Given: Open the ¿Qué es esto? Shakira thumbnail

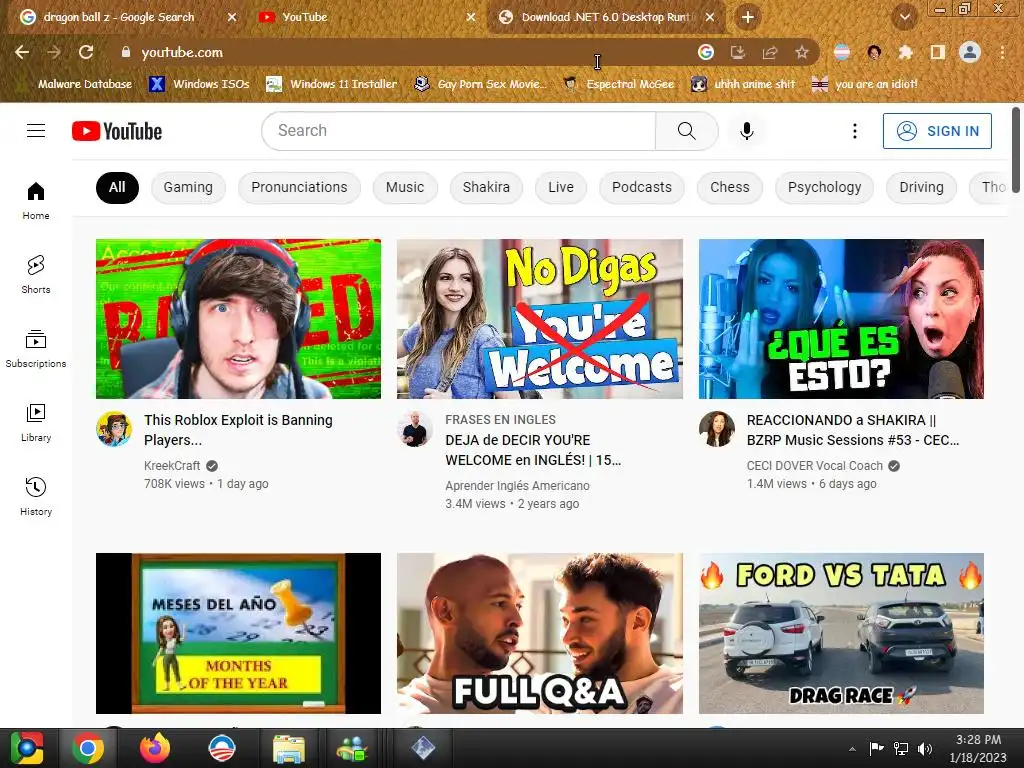Looking at the screenshot, I should (841, 319).
